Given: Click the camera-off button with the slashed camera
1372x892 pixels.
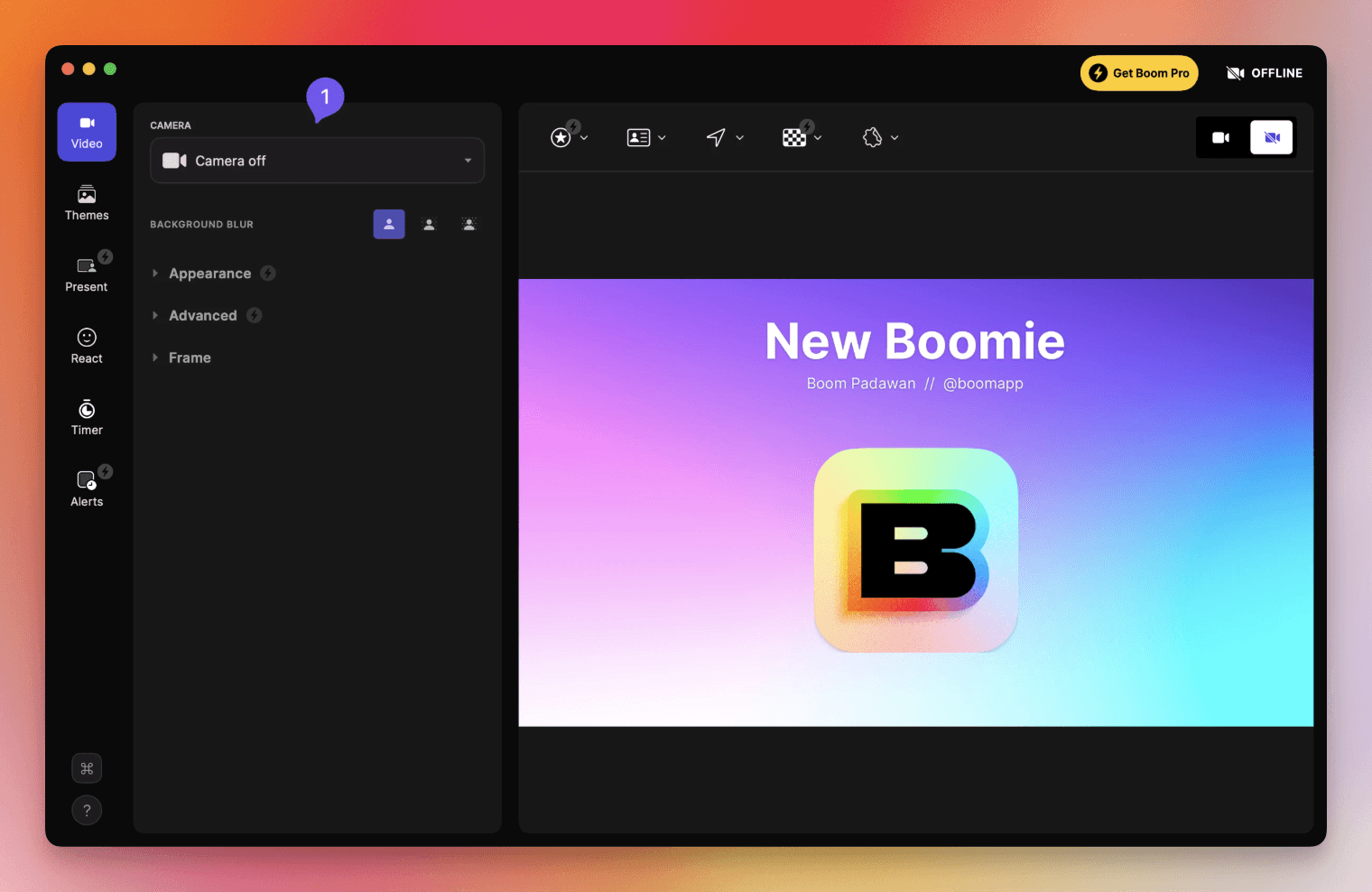Looking at the screenshot, I should point(1272,137).
